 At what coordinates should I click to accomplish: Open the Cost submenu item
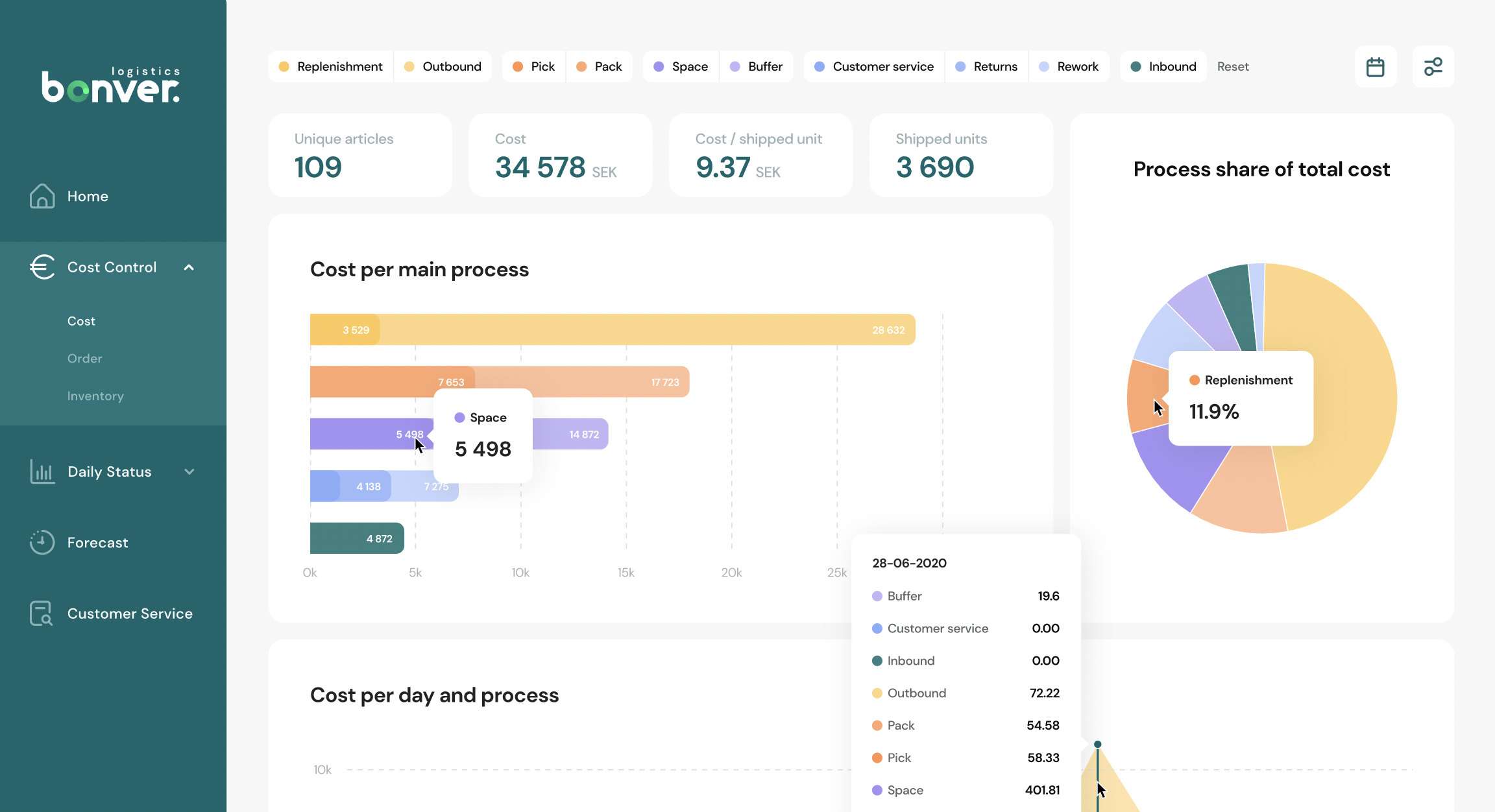(x=81, y=321)
